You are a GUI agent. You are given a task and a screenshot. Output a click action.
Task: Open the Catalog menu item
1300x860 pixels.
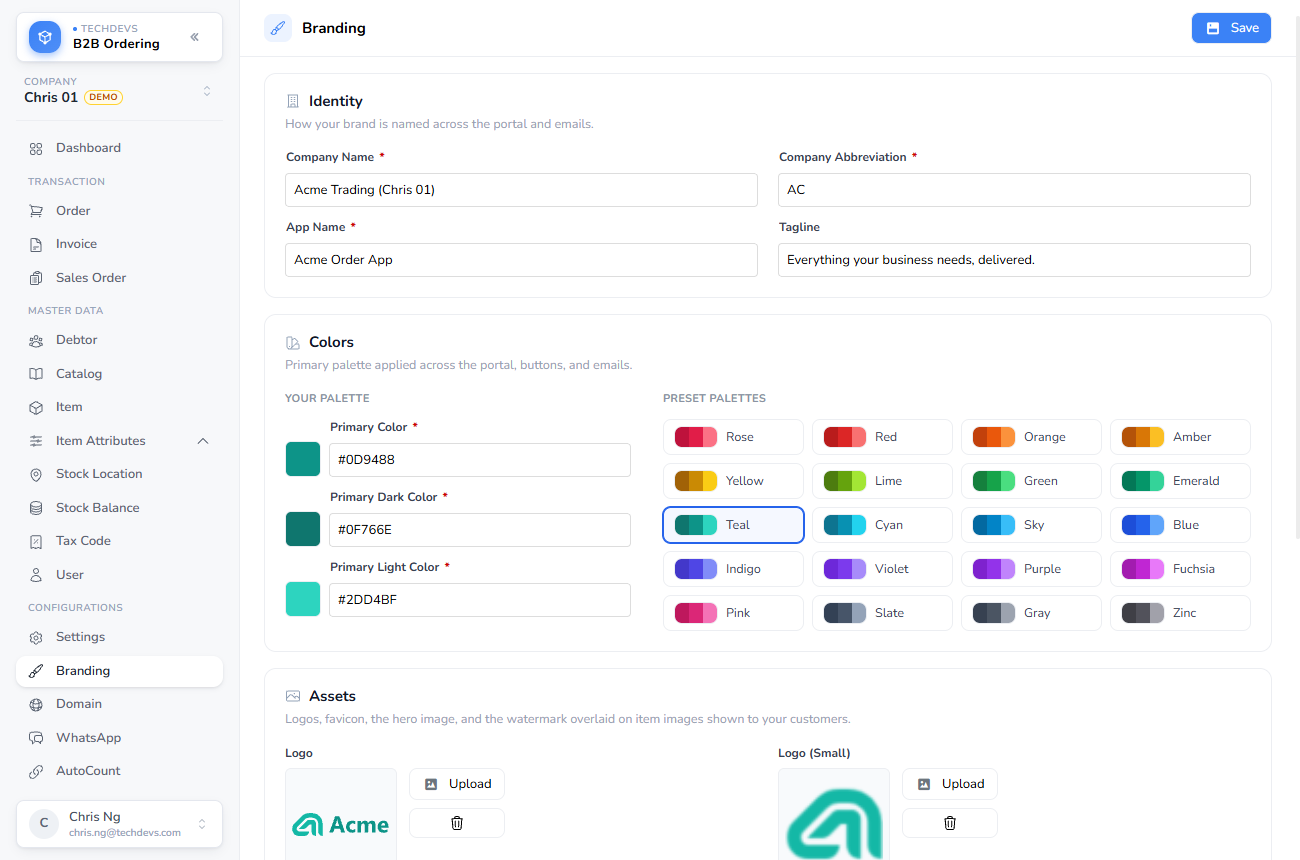119,374
